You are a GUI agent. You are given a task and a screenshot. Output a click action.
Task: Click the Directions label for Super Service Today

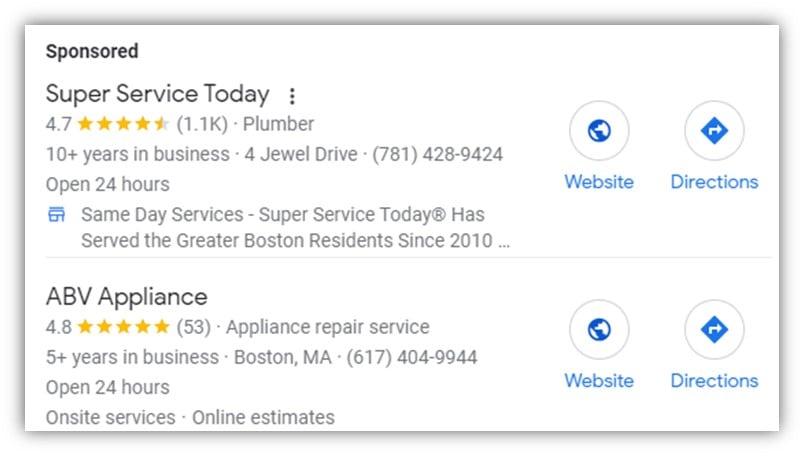pos(714,182)
